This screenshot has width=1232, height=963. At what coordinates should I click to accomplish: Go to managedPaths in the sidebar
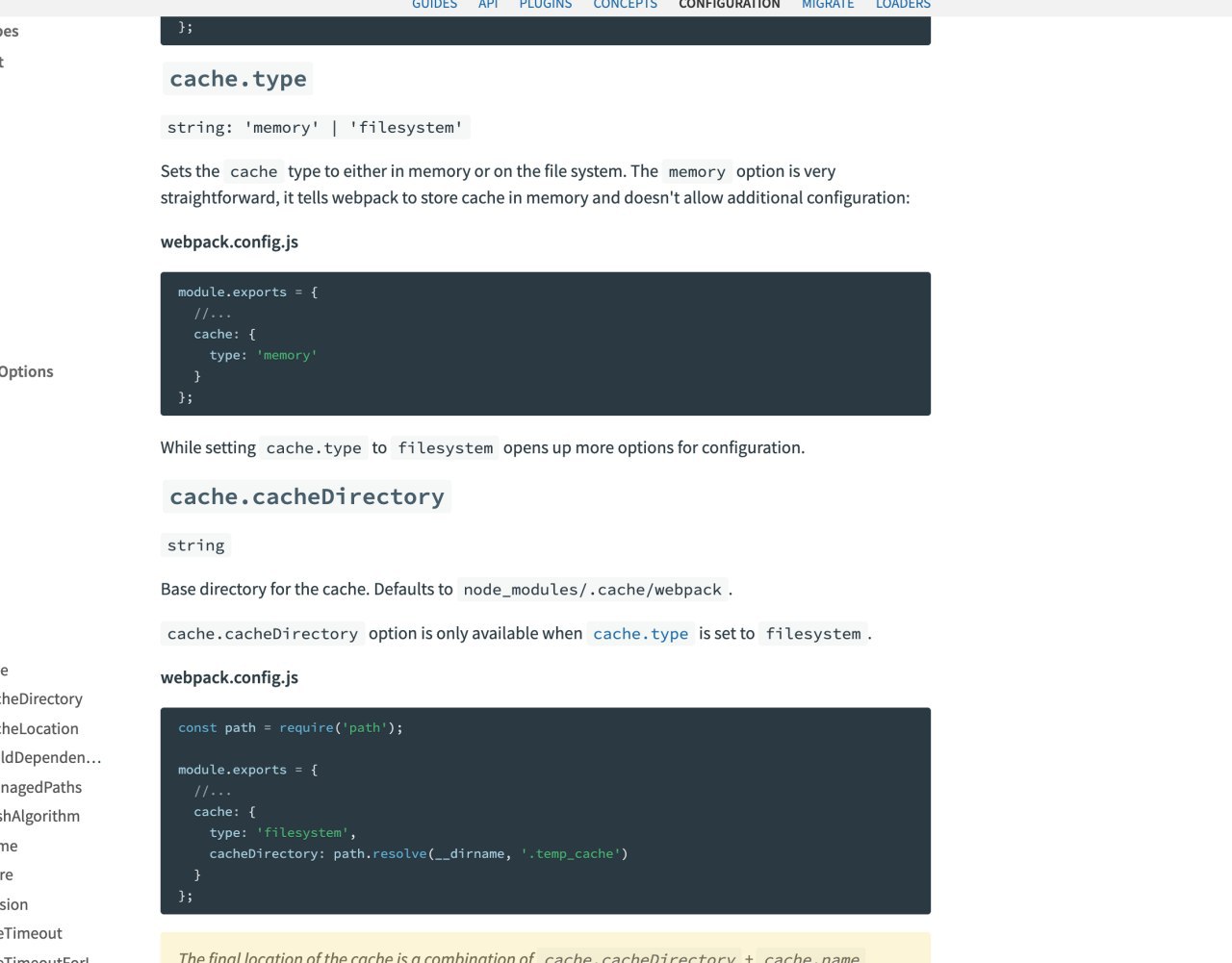[x=41, y=787]
